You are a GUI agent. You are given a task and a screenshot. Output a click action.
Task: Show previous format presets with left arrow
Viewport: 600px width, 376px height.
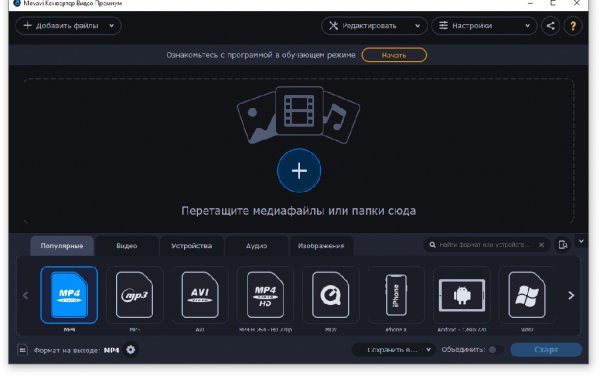[x=26, y=295]
